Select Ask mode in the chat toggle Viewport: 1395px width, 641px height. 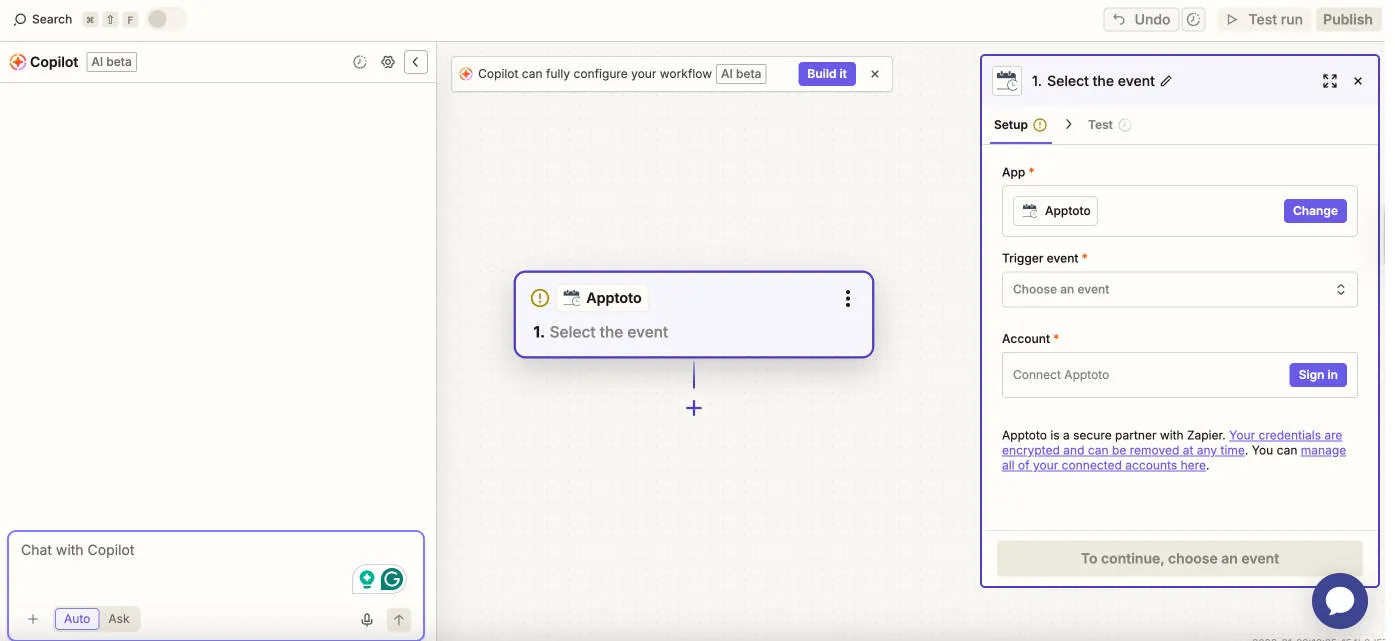[x=119, y=618]
